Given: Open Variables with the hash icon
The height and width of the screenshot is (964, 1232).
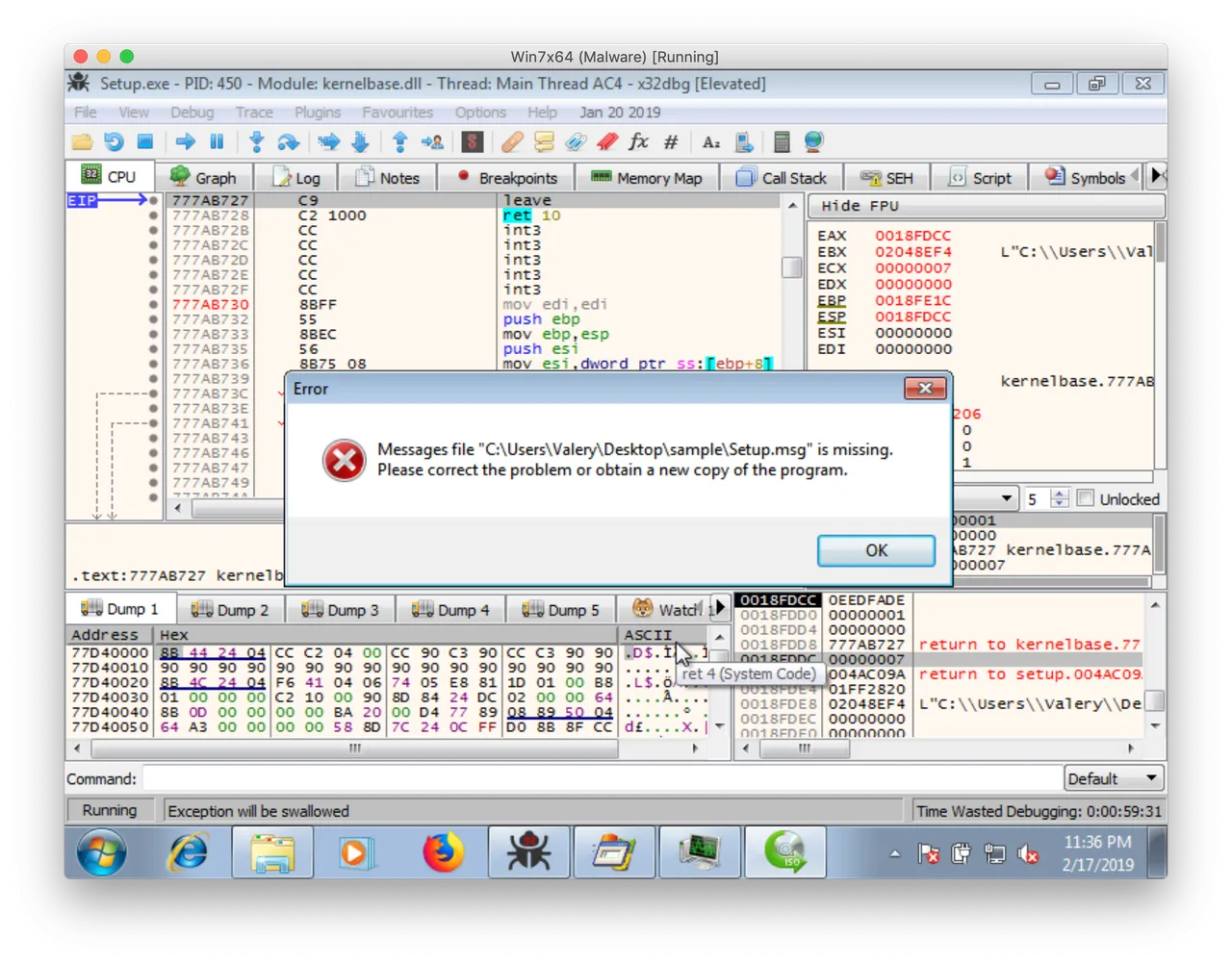Looking at the screenshot, I should (x=671, y=142).
